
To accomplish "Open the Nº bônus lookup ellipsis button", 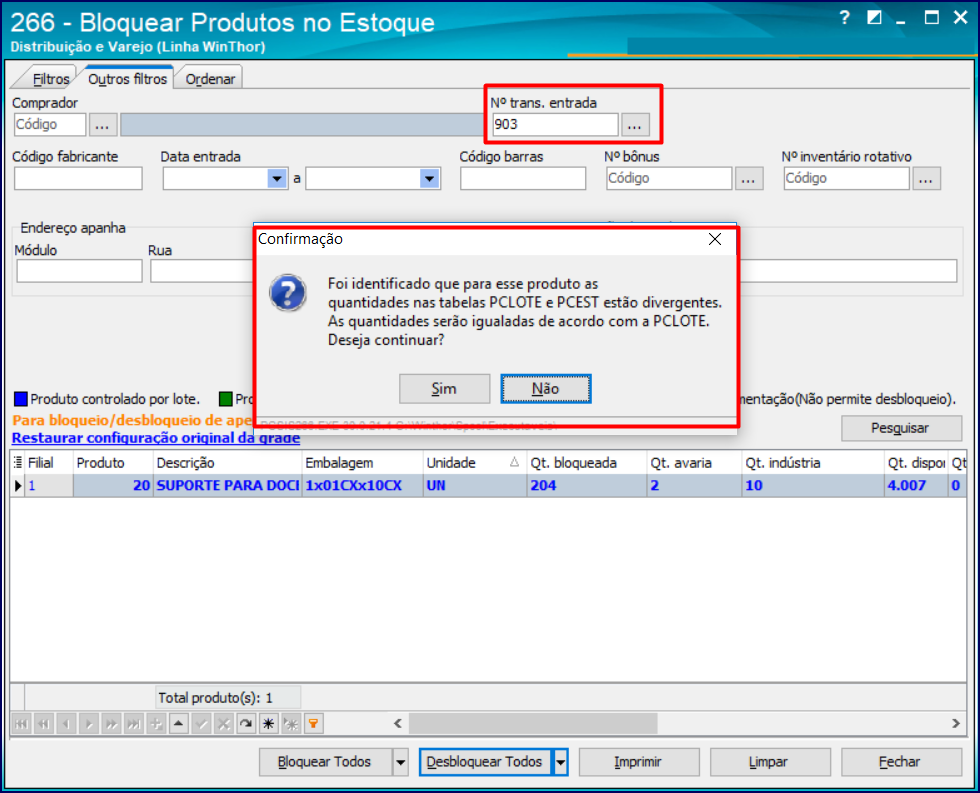I will click(749, 179).
